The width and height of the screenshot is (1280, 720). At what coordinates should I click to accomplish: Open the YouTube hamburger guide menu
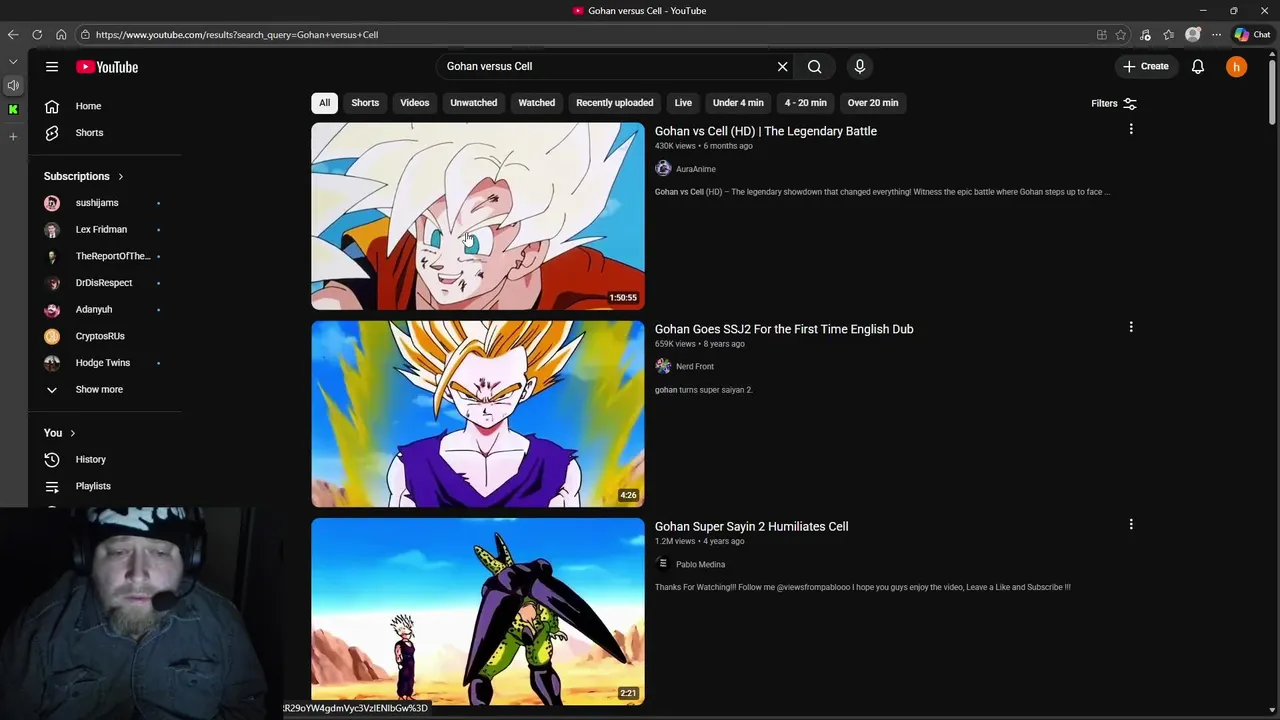point(52,67)
